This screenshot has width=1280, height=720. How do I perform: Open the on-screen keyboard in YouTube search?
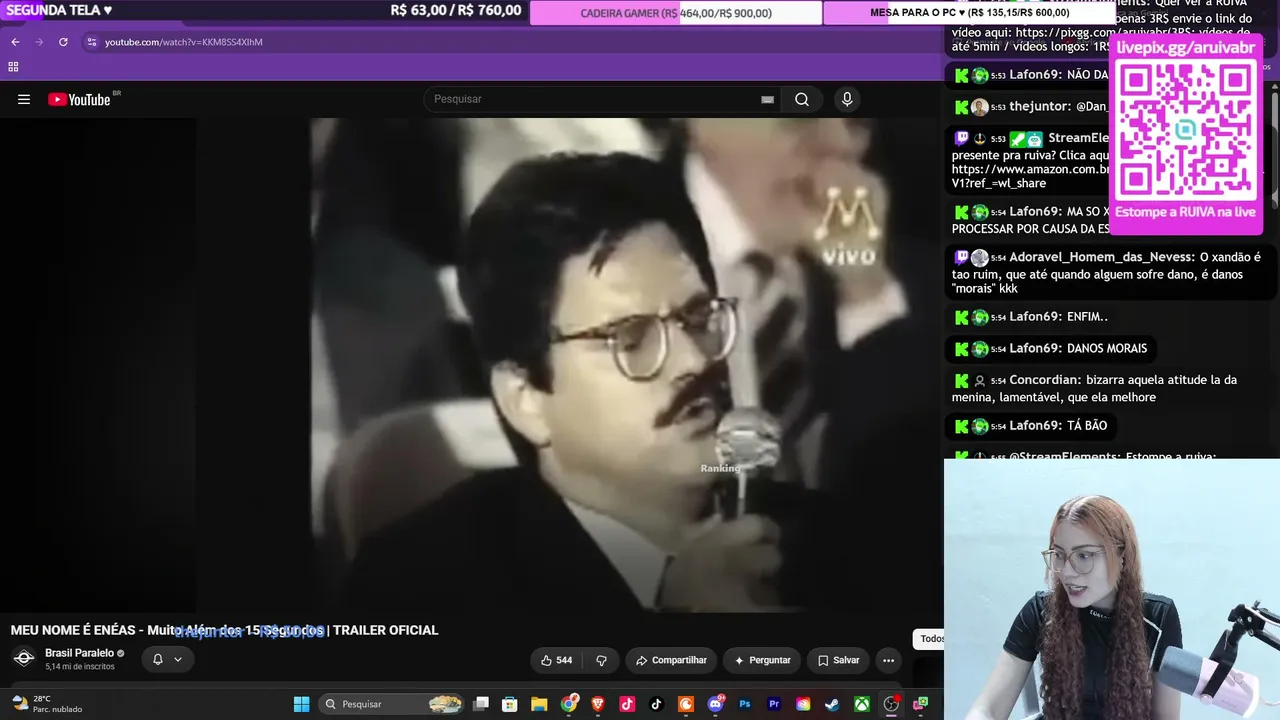(767, 100)
